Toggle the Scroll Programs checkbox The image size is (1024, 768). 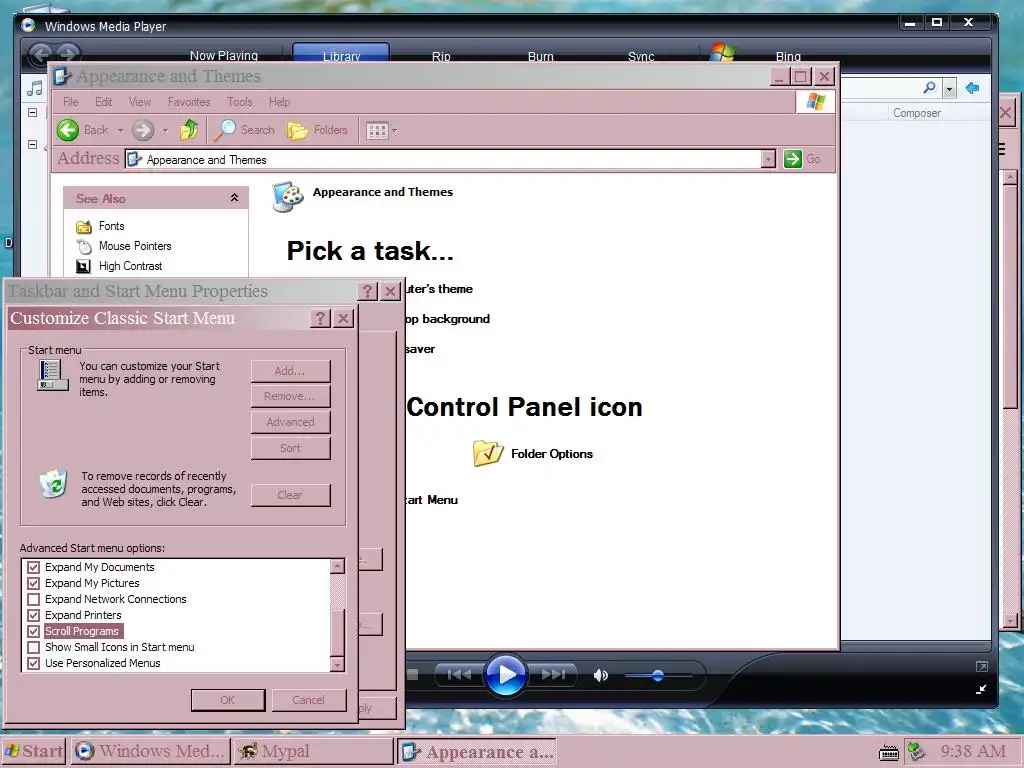click(33, 631)
